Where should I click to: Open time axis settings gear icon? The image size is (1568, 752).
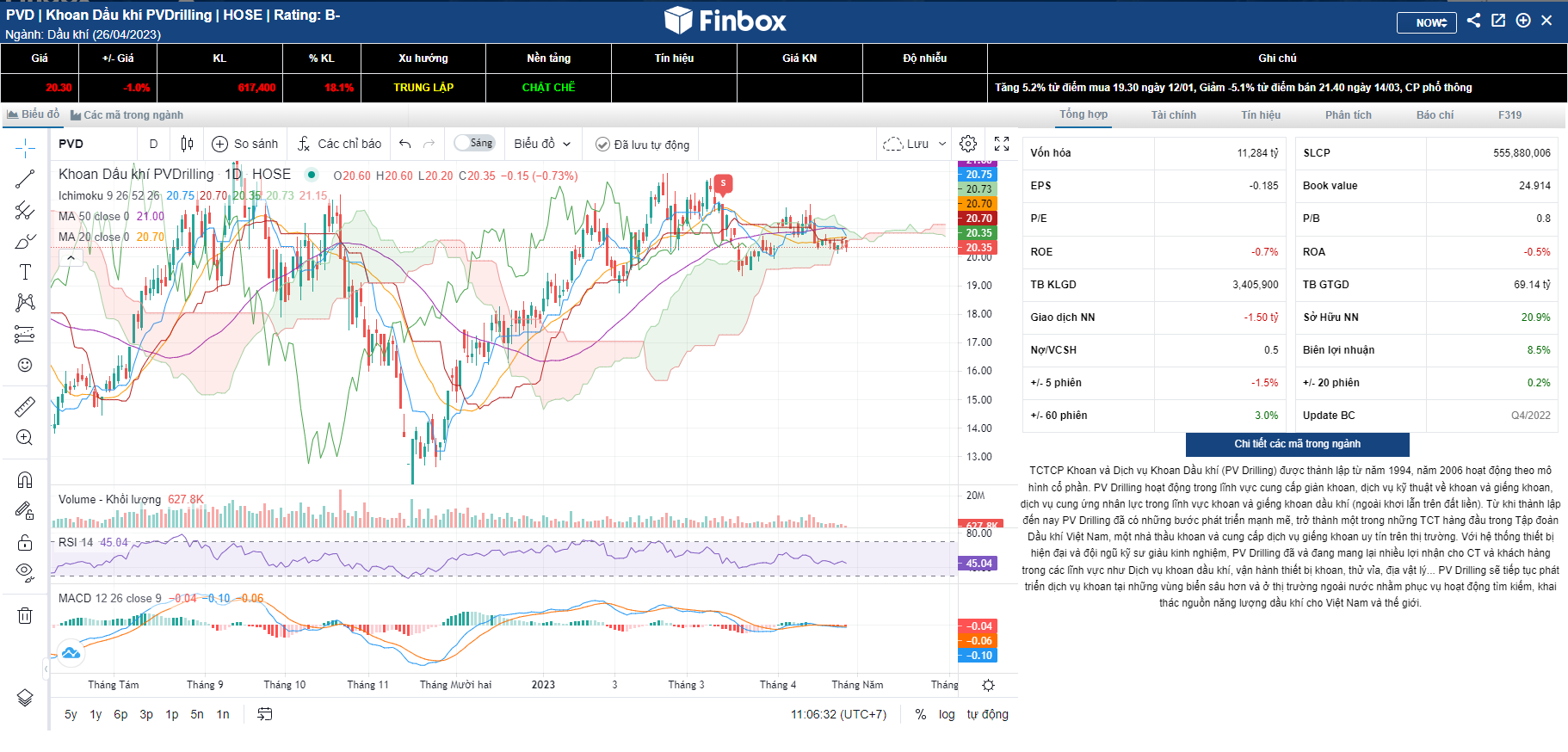988,685
